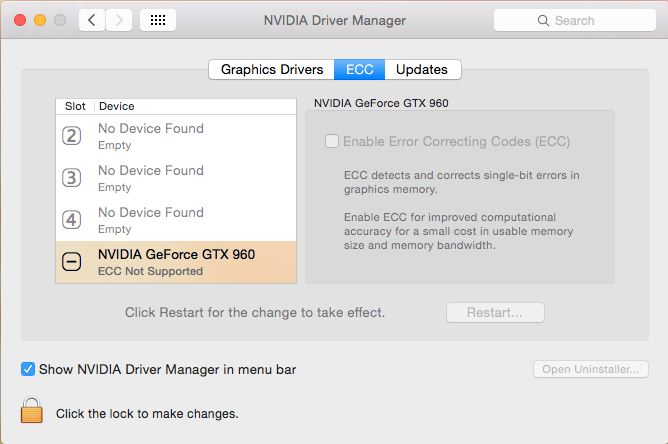
Task: Go back with the left chevron button
Action: 92,20
